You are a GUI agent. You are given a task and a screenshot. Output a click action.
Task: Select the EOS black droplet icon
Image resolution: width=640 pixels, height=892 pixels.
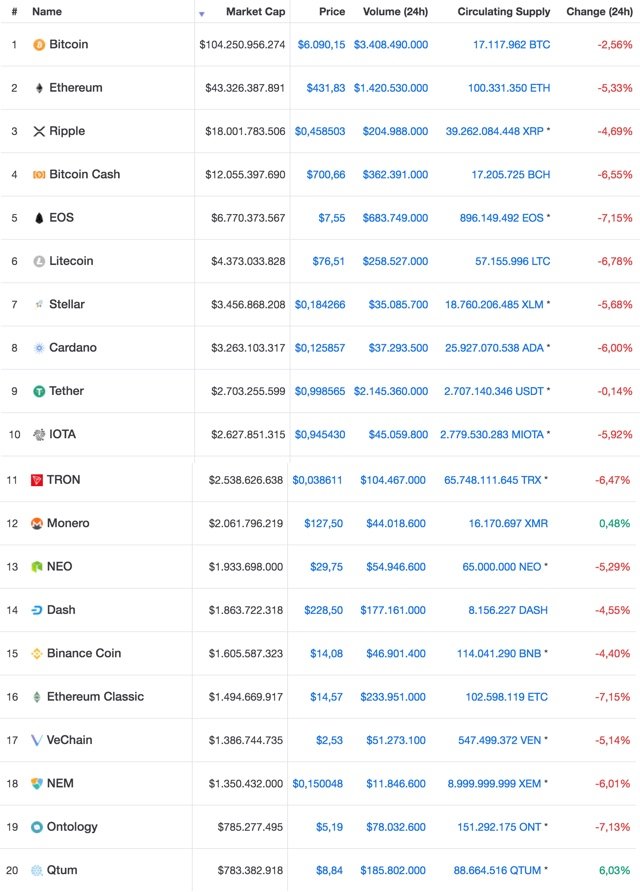click(38, 217)
